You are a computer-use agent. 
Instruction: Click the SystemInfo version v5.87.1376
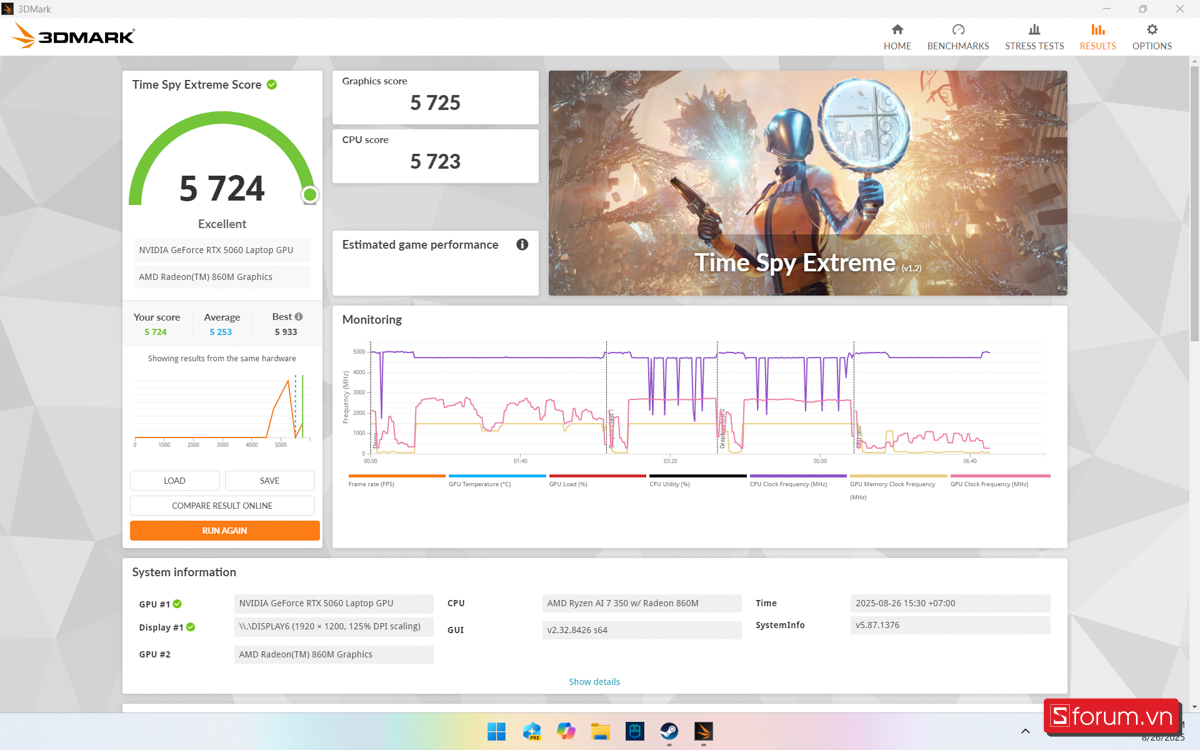tap(950, 626)
